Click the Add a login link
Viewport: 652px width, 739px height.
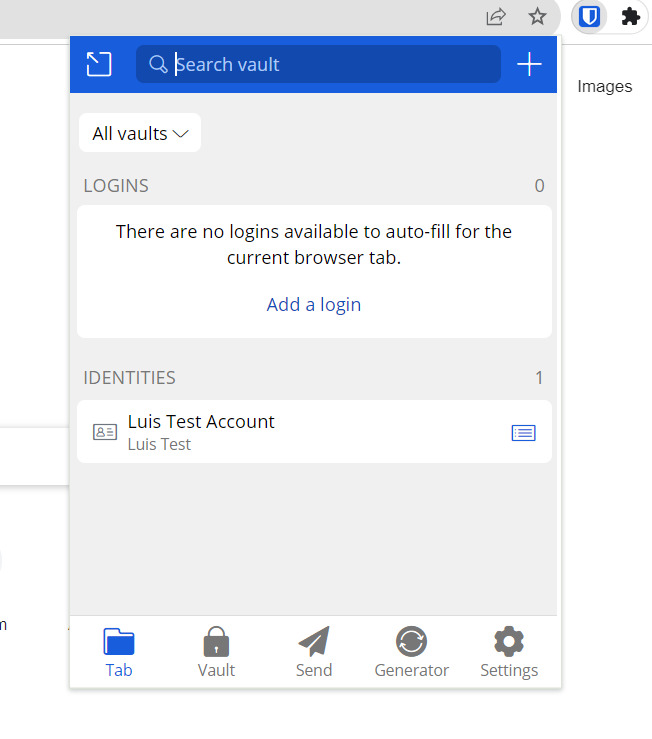(314, 304)
